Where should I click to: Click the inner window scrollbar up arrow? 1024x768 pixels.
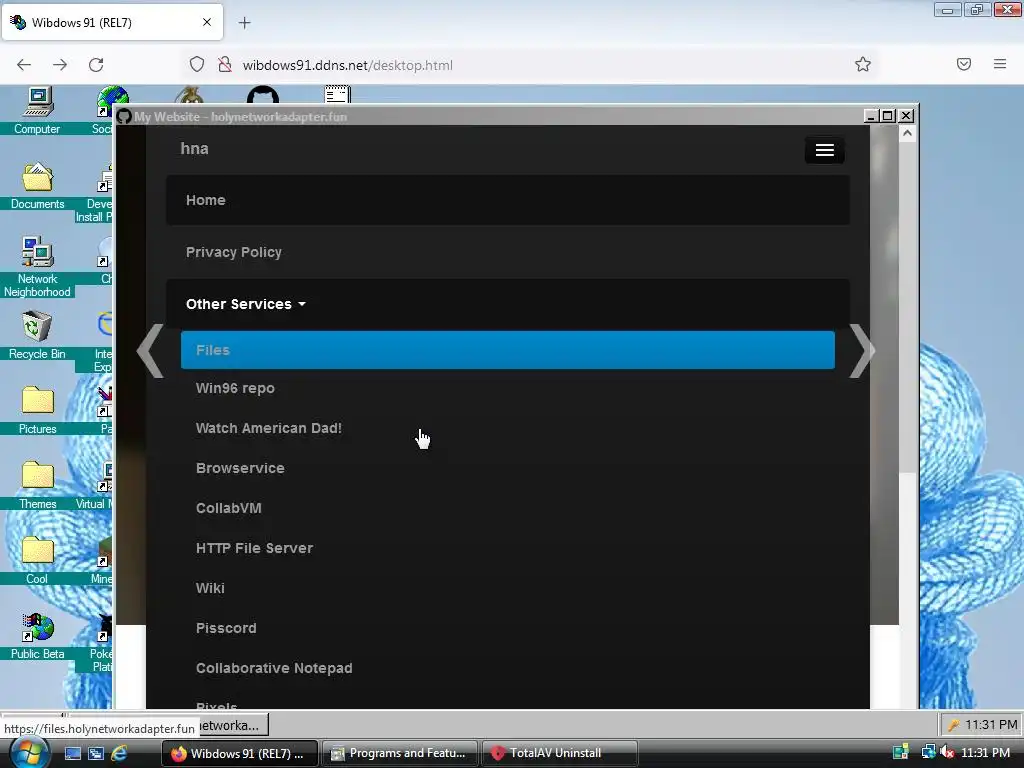(907, 134)
